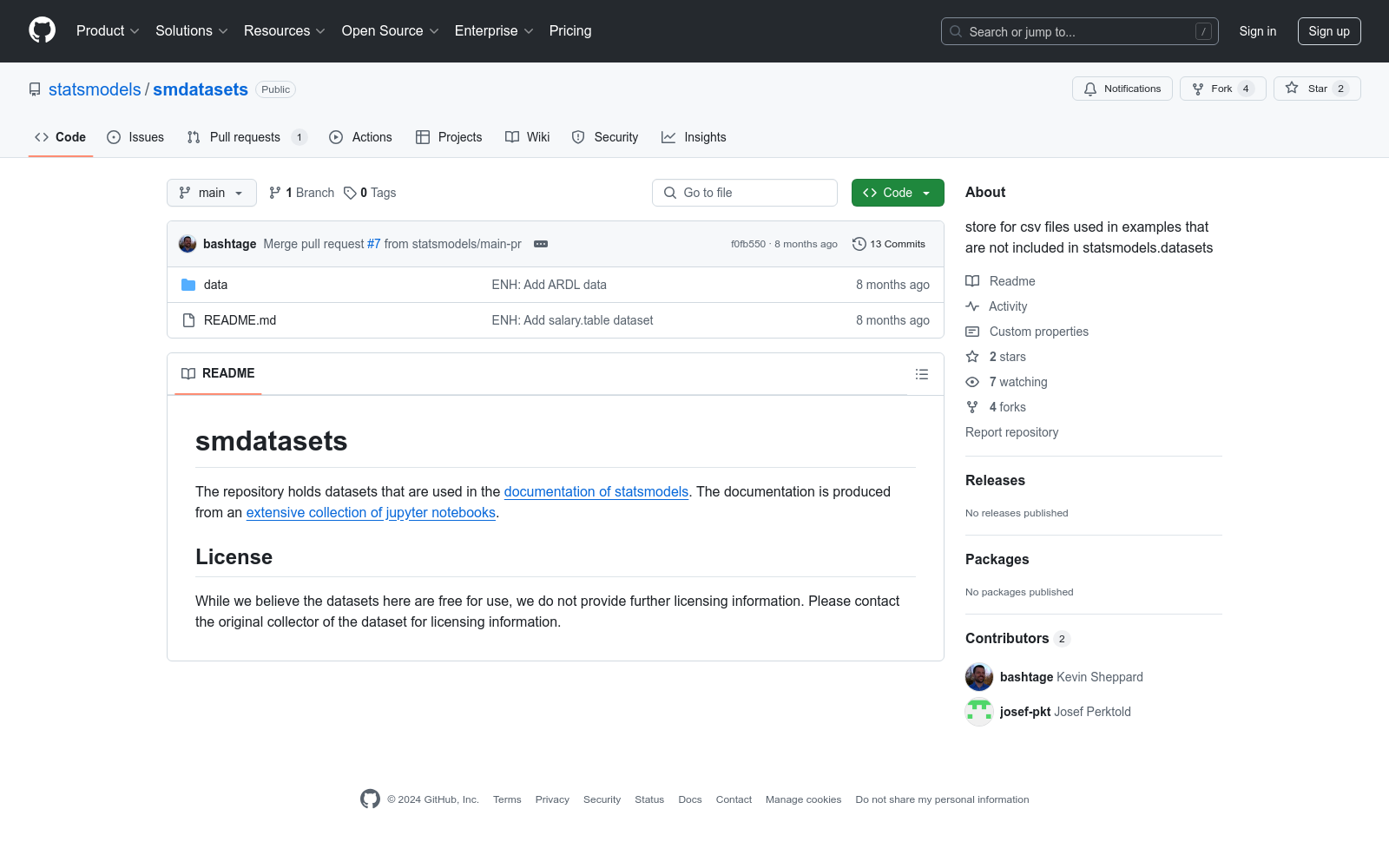
Task: Open the smdatasets repository link
Action: click(x=201, y=89)
